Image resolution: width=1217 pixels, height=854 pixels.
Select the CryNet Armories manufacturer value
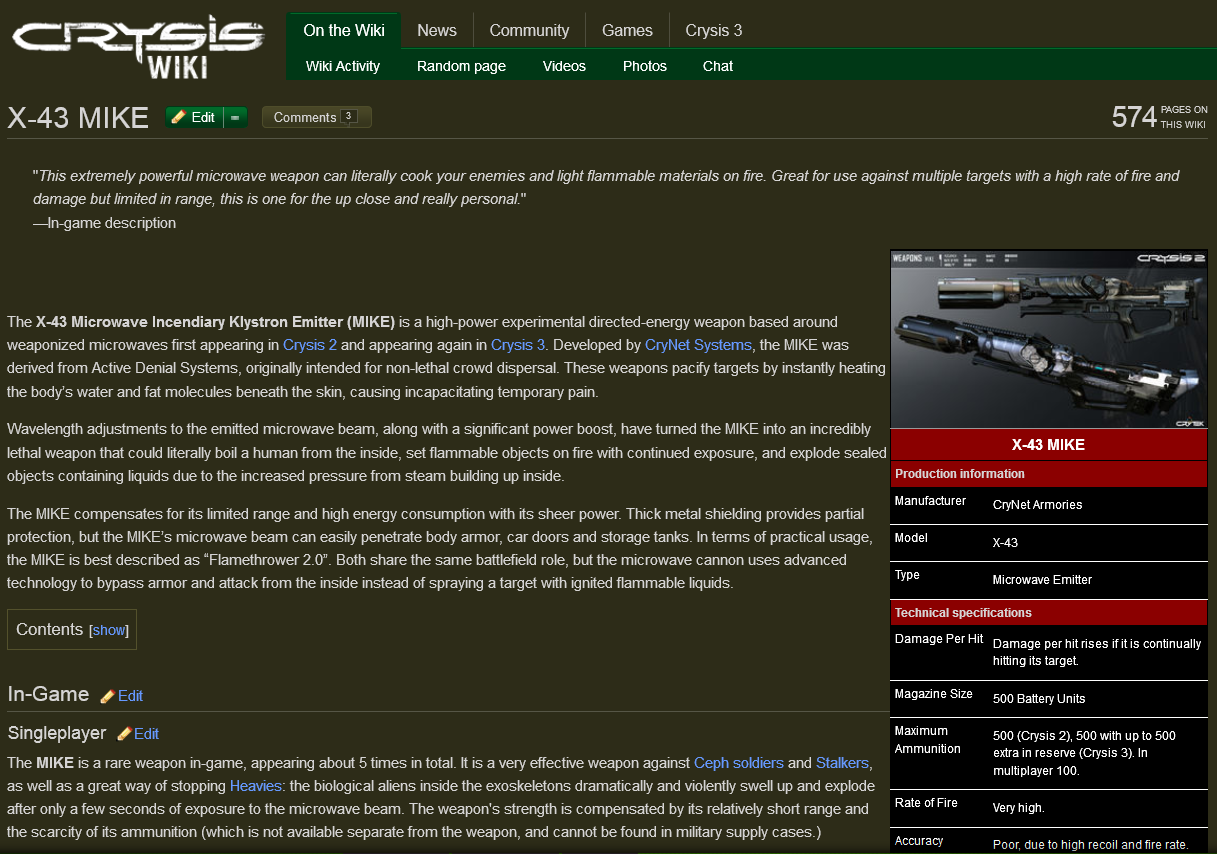tap(1037, 505)
